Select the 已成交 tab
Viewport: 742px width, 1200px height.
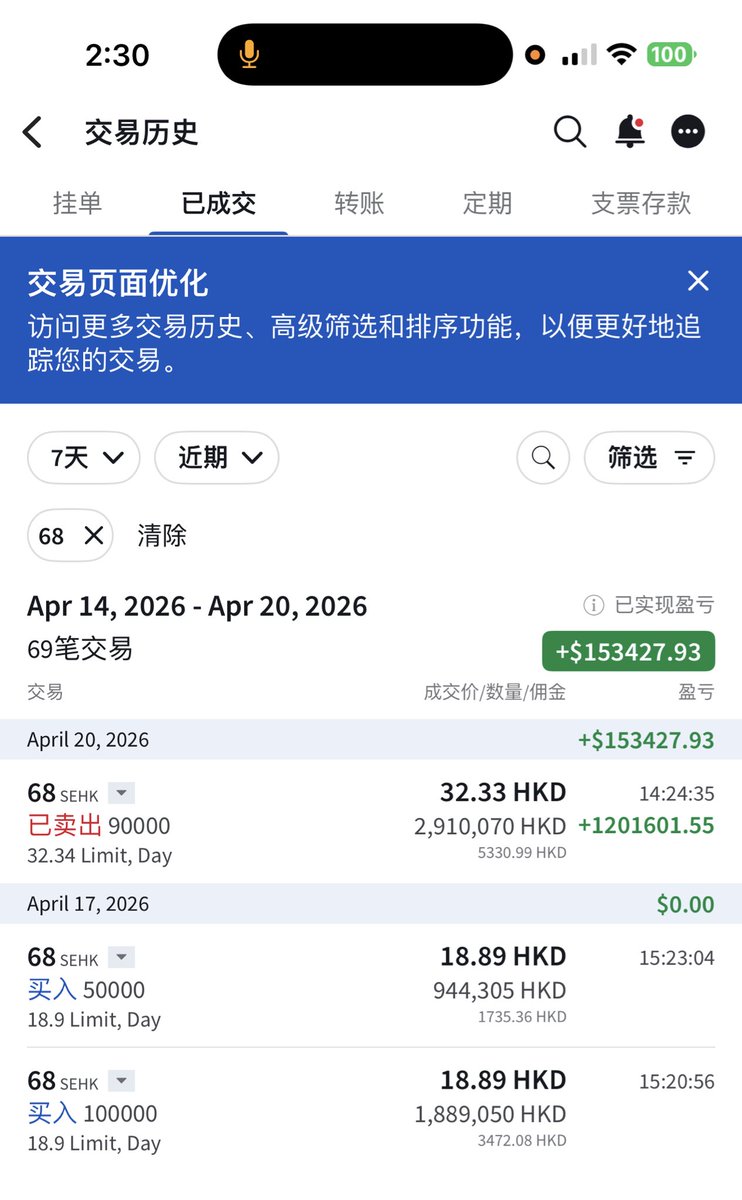219,203
